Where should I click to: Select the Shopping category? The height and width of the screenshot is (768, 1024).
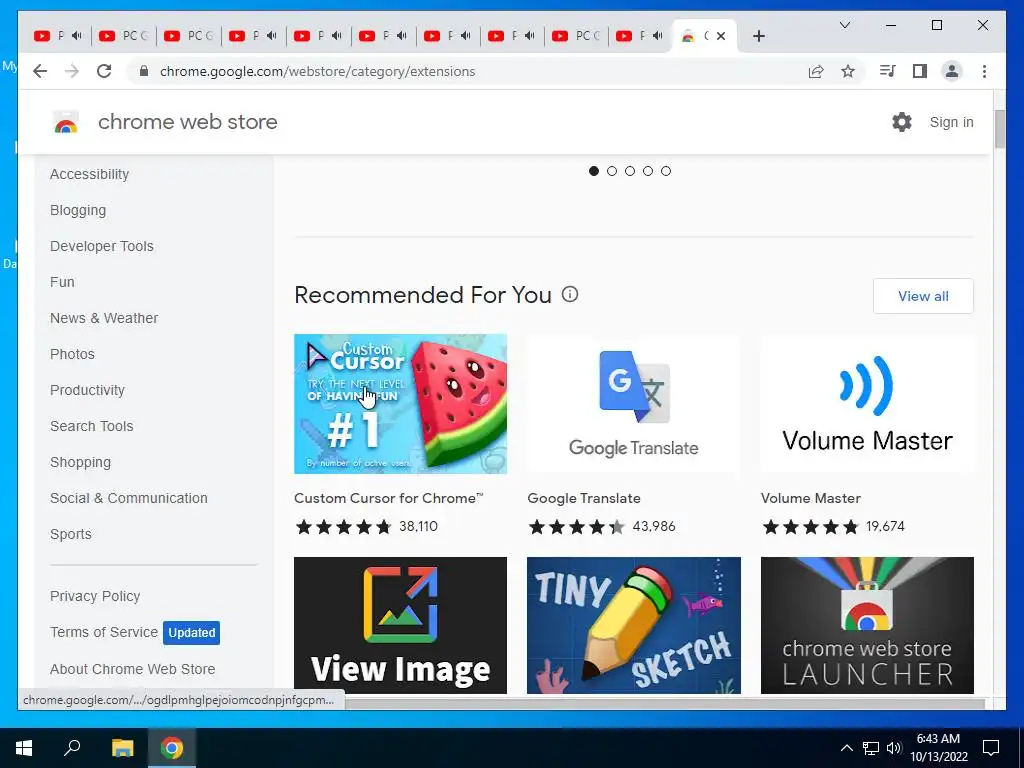point(80,462)
